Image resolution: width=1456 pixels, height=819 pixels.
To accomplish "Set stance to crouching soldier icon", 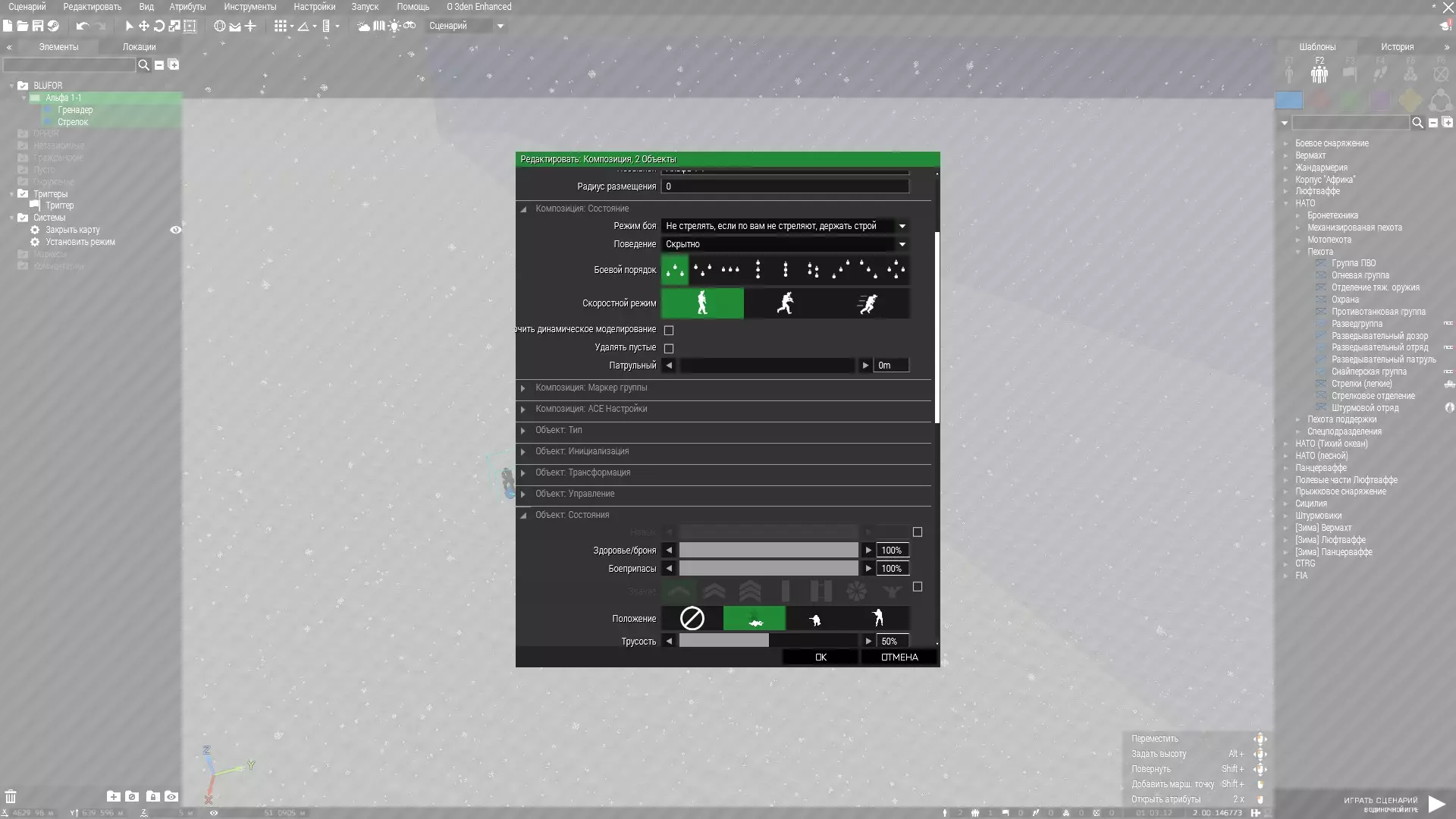I will click(815, 619).
